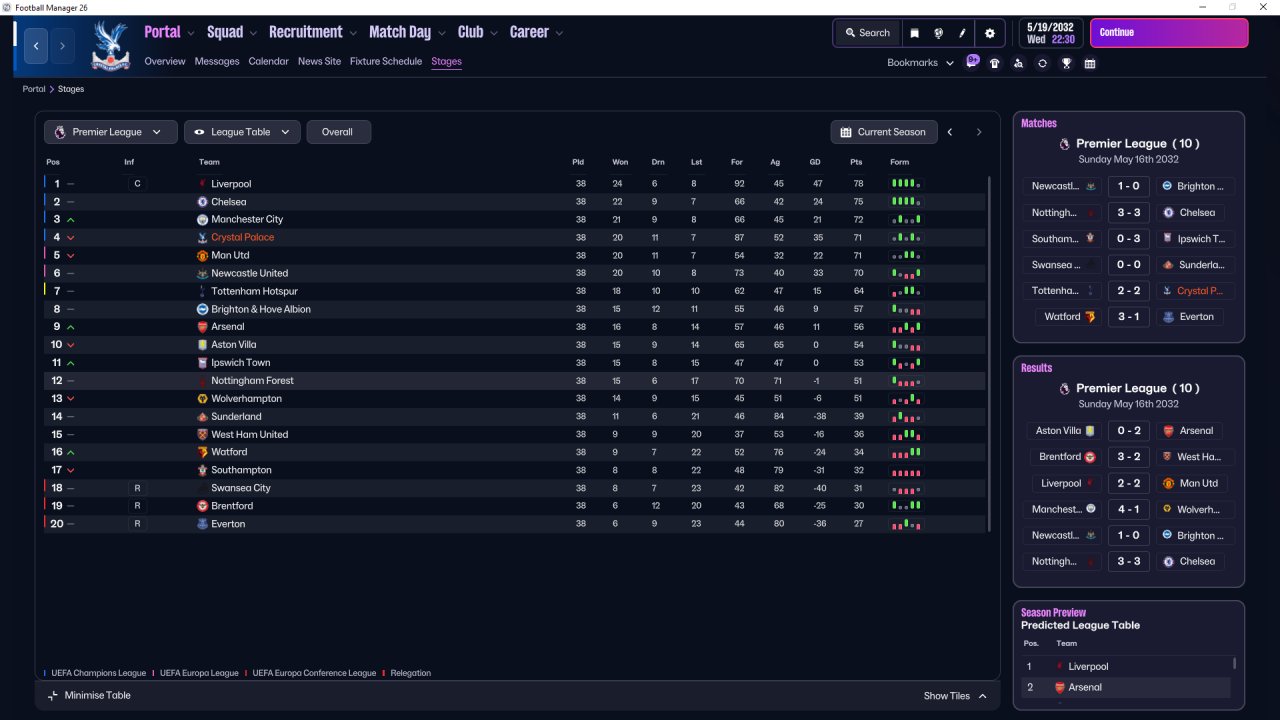Viewport: 1280px width, 720px height.
Task: Go back with the left navigation arrow
Action: 37,45
